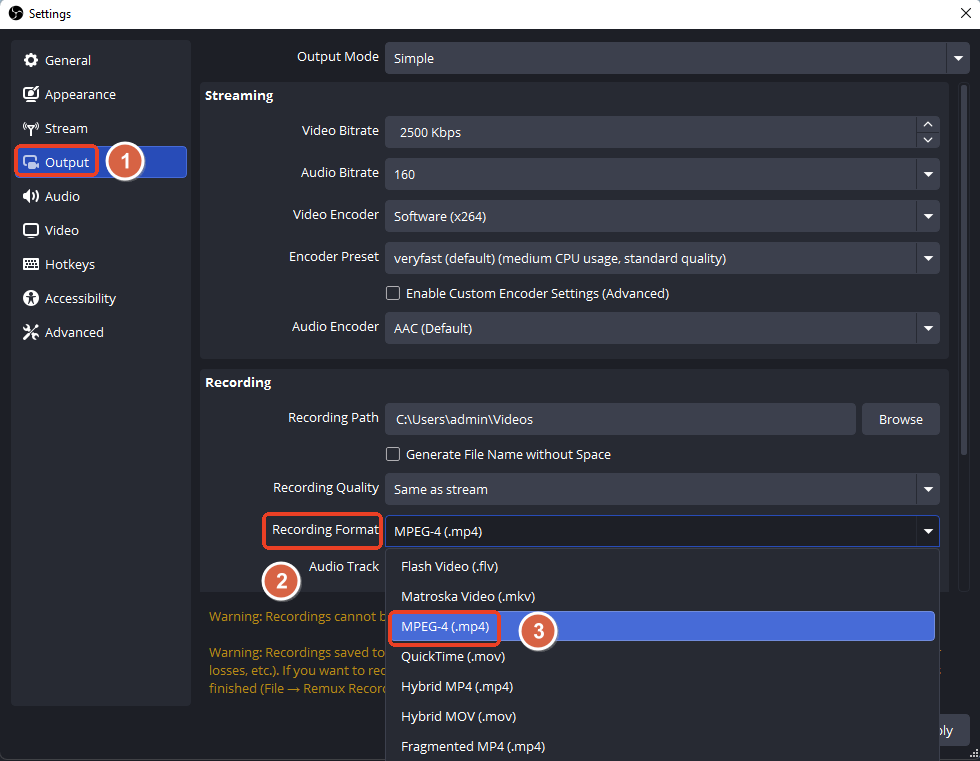The width and height of the screenshot is (980, 761).
Task: Click the Browse button for recording path
Action: (900, 419)
